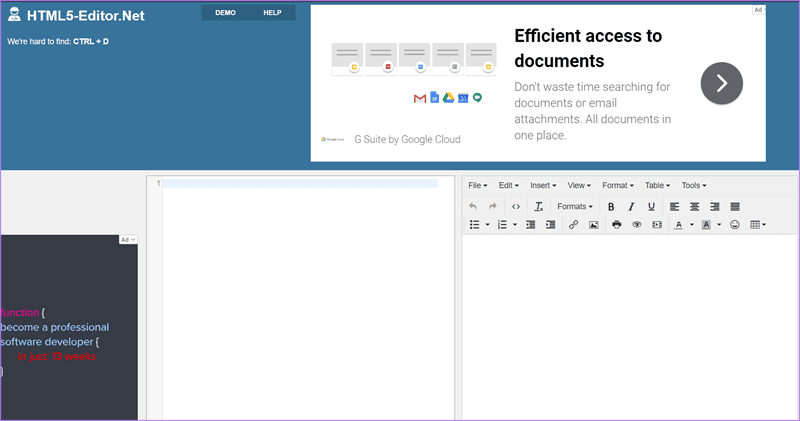Open text color picker dropdown arrow

pos(692,225)
